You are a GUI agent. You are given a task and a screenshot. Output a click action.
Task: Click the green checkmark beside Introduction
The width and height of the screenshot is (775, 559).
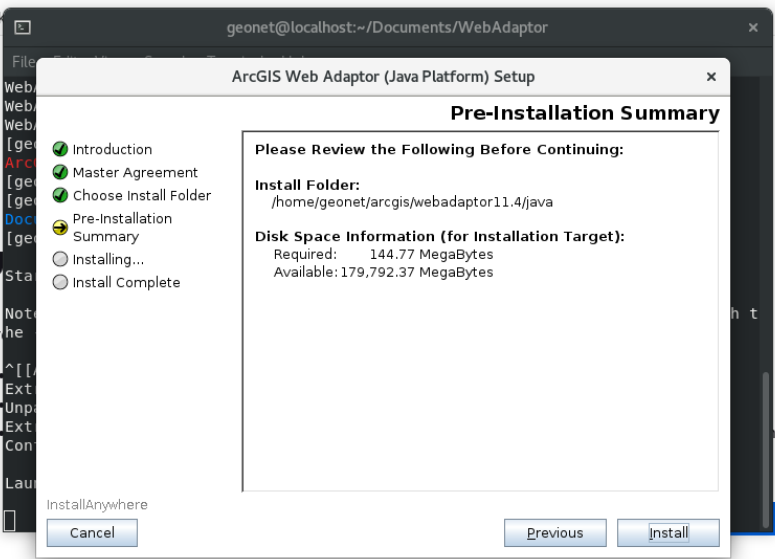60,149
